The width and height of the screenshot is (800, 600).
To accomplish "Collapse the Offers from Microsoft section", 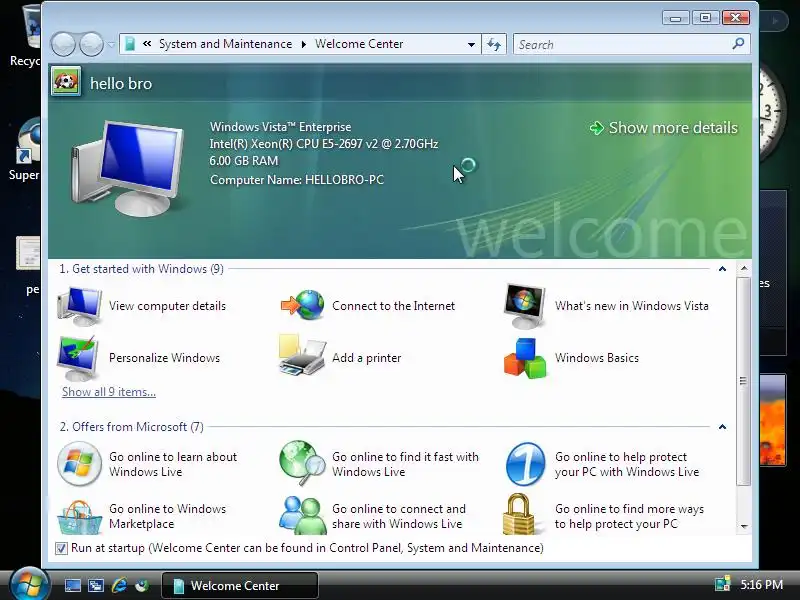I will point(722,427).
